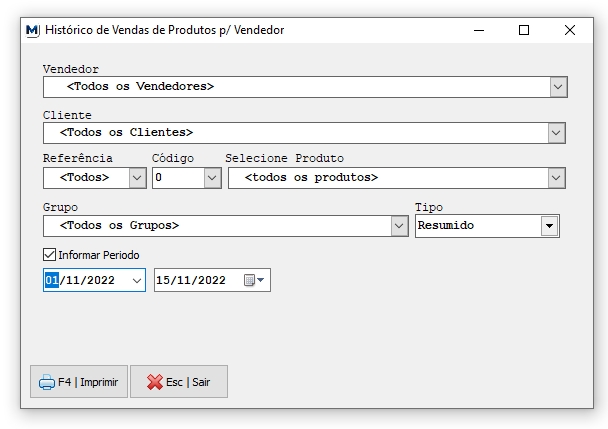Change the Tipo dropdown from Resumido

548,226
